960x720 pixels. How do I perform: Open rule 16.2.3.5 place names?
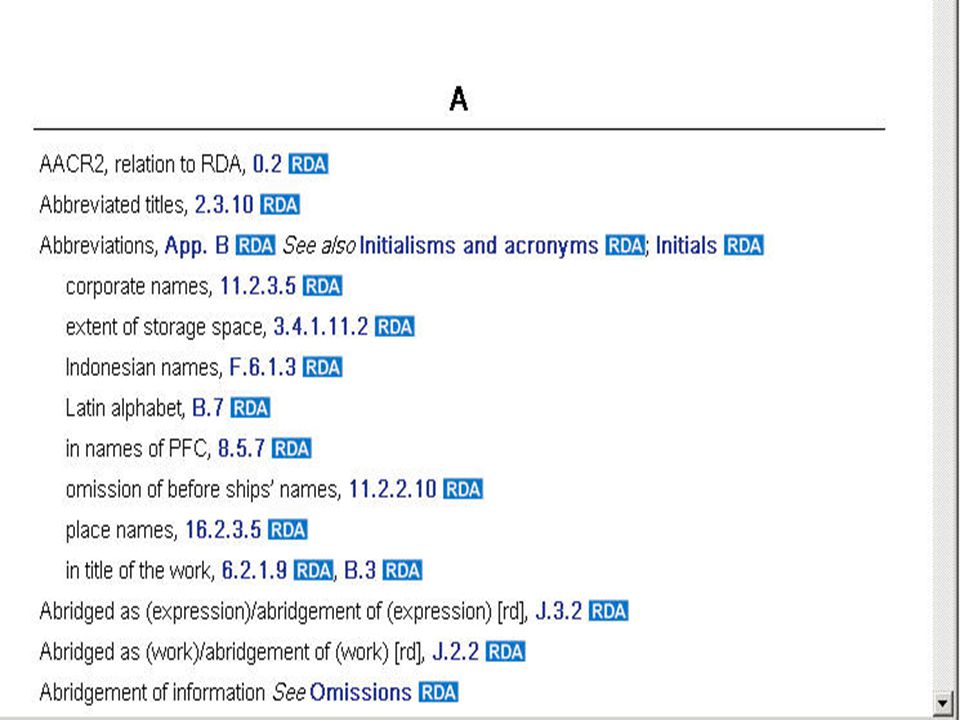click(x=223, y=530)
